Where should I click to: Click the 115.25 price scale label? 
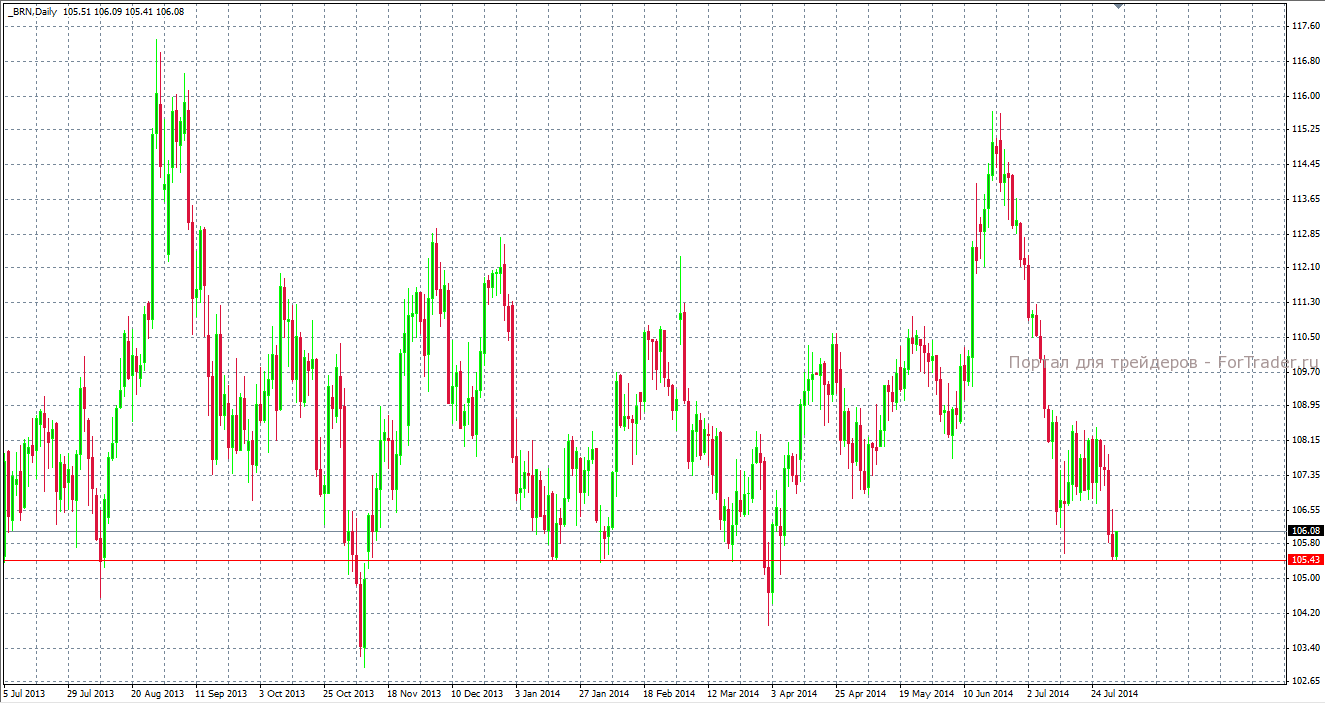point(1305,130)
